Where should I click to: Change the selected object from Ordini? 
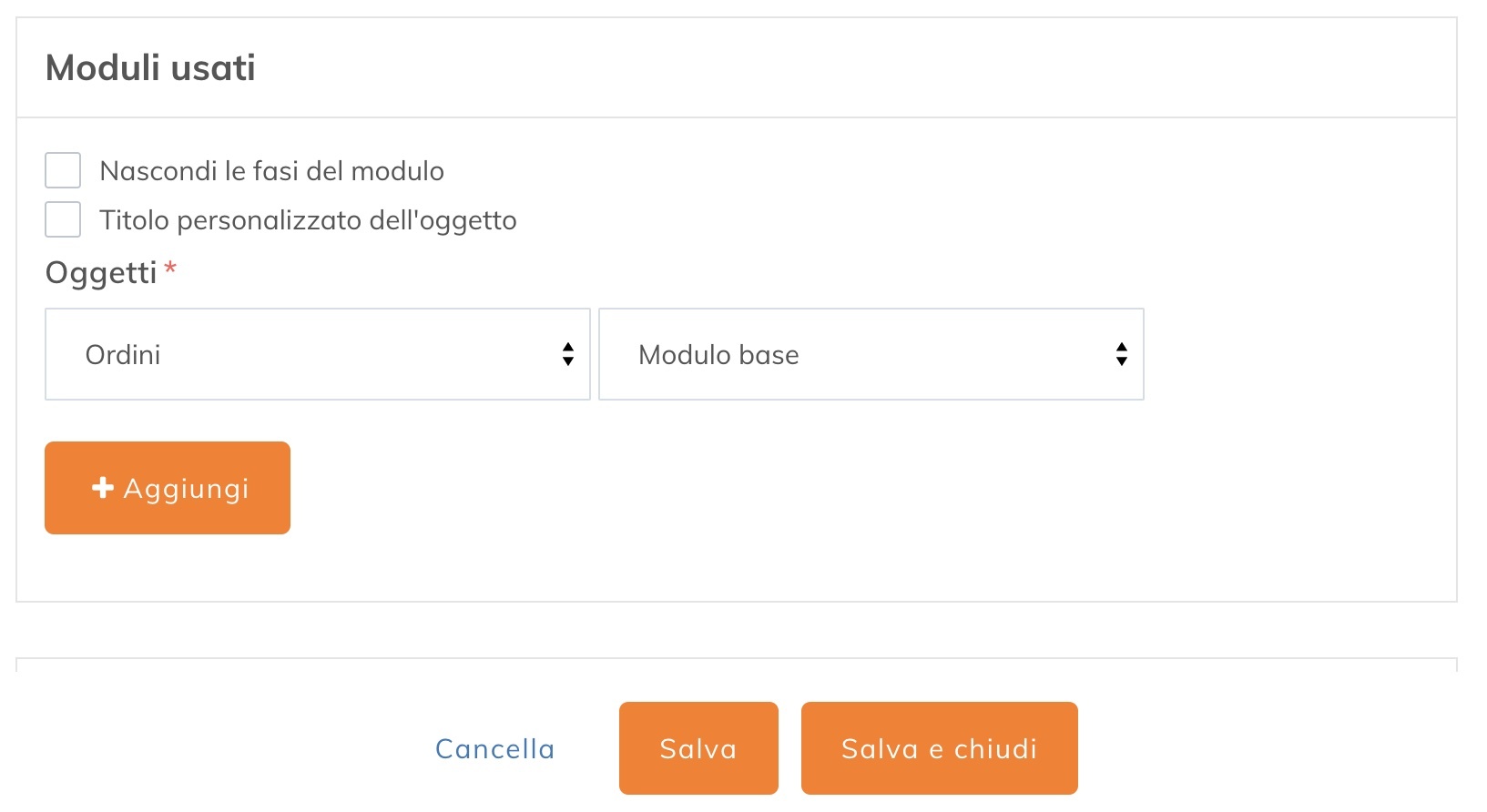(x=317, y=354)
